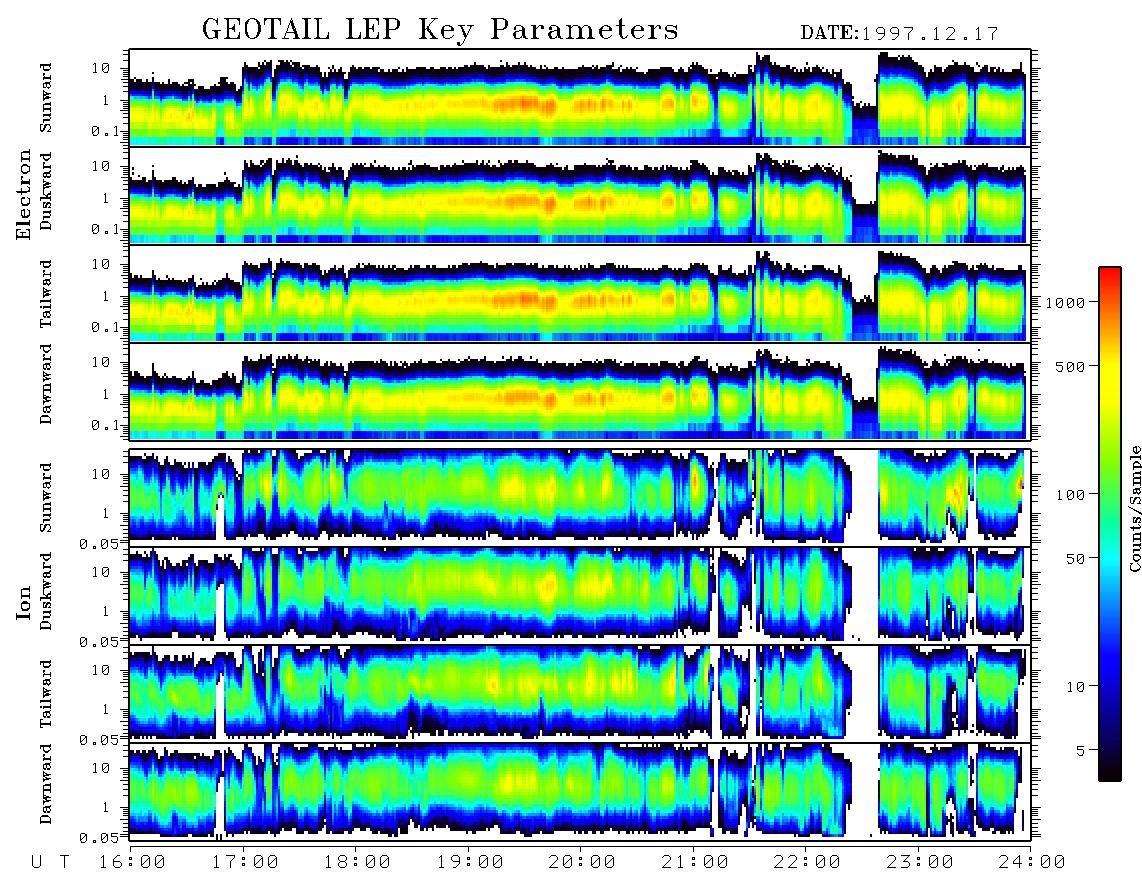The image size is (1142, 880).
Task: Click the GEOTAIL LEP Key Parameters title
Action: click(x=440, y=30)
